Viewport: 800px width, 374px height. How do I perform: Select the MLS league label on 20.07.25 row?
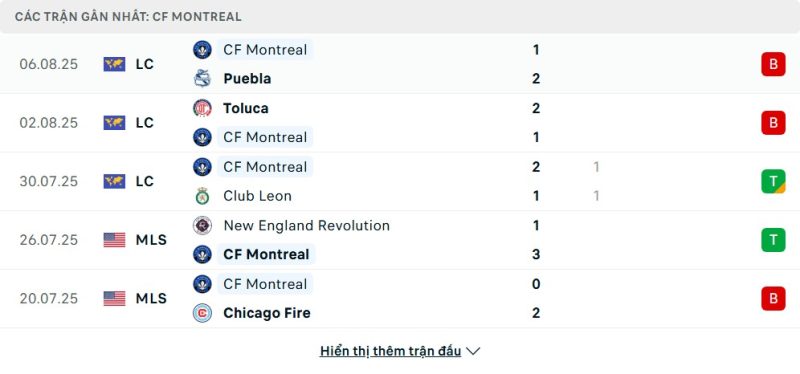151,298
